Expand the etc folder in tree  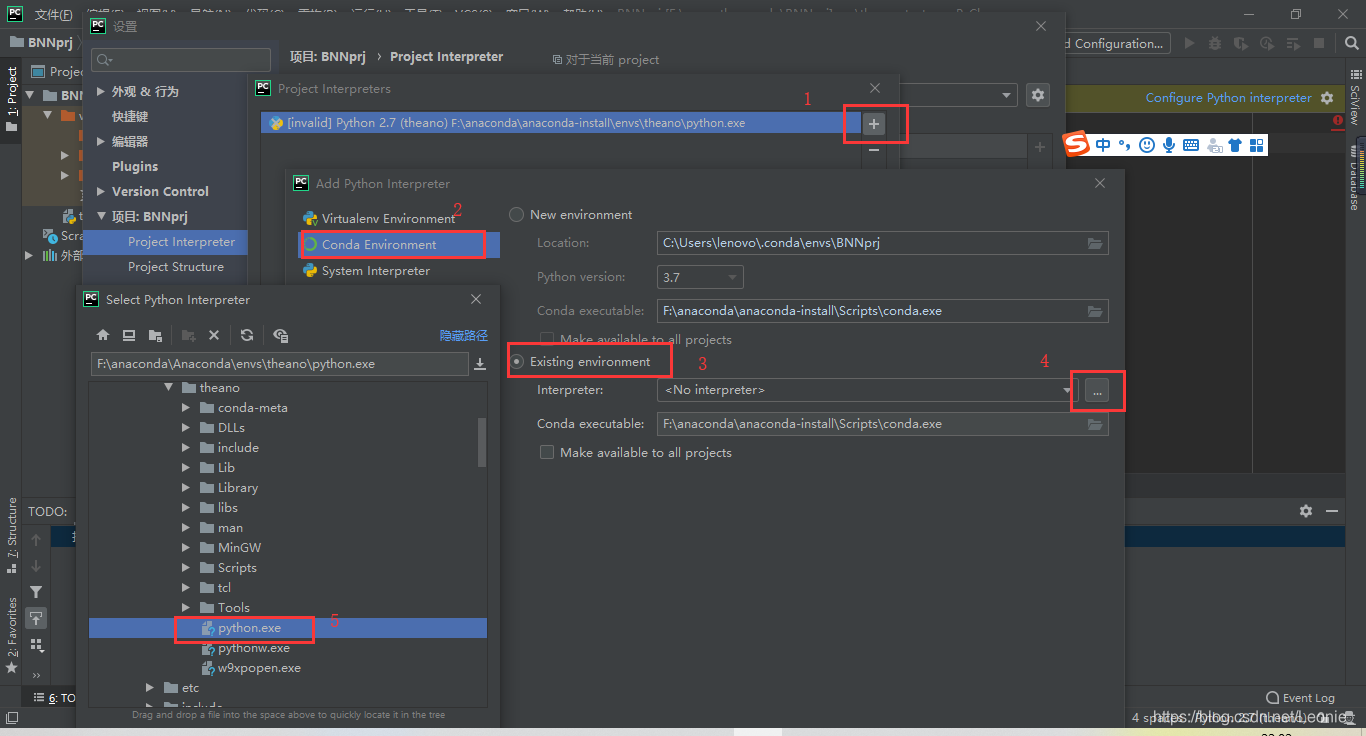(150, 688)
